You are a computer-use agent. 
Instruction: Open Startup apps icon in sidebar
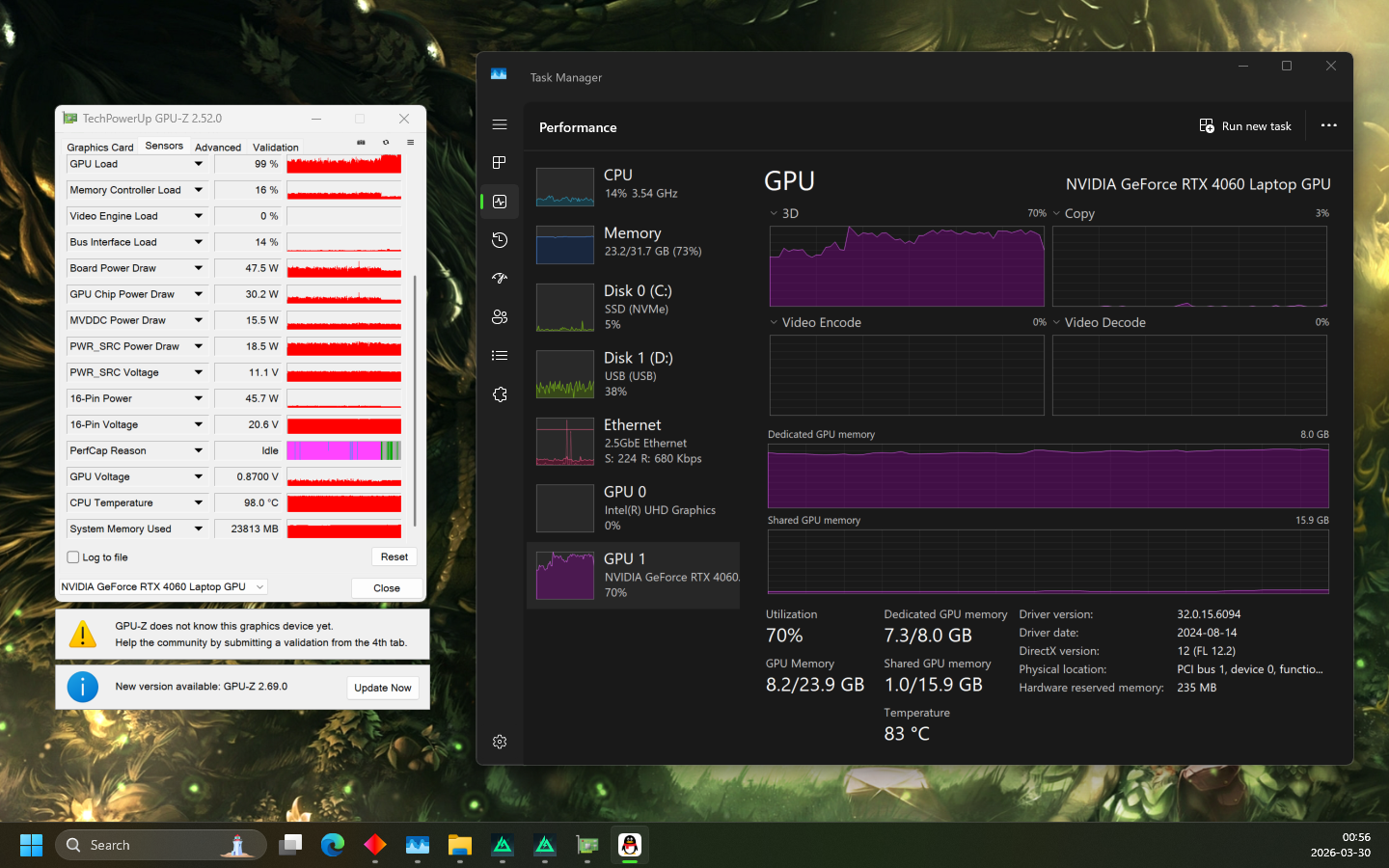499,279
